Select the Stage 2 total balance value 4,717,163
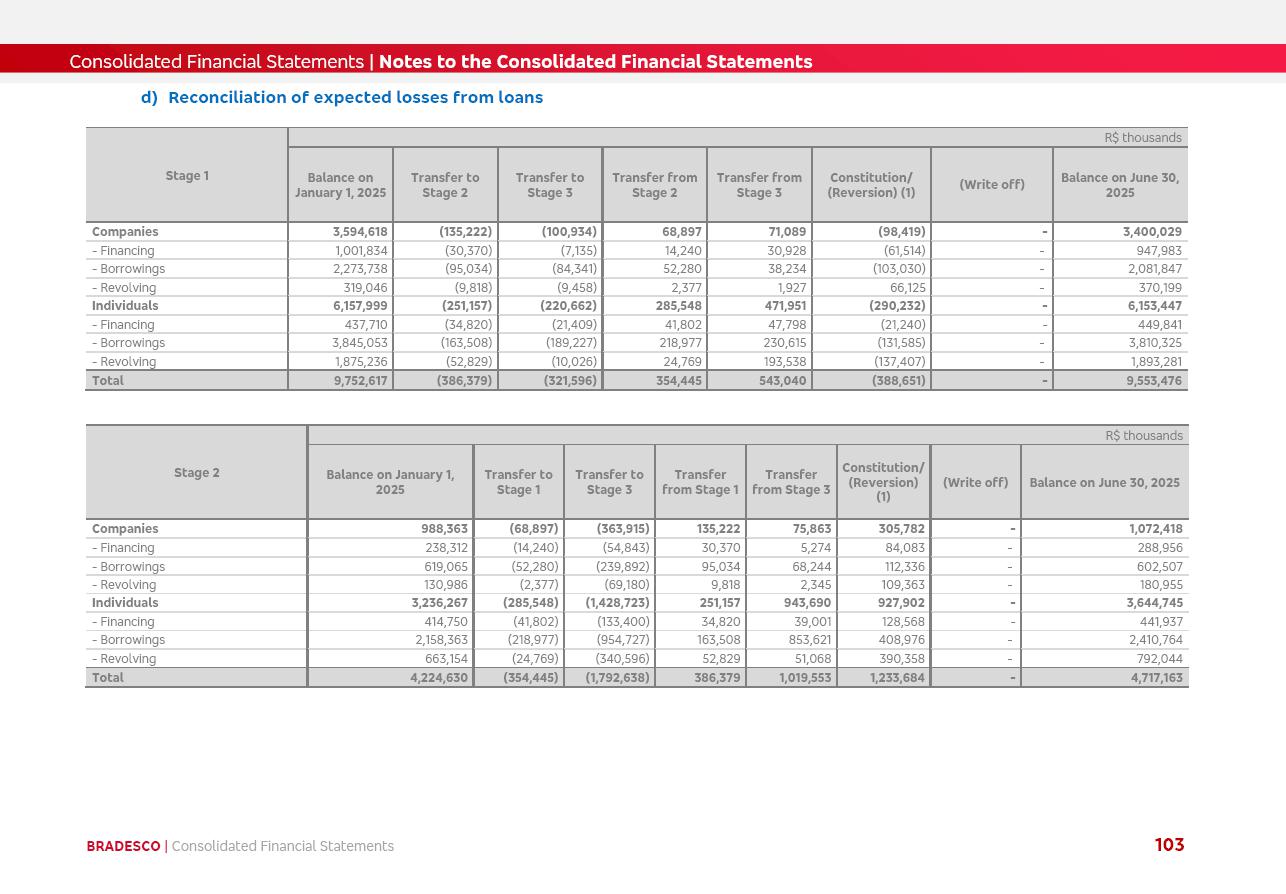This screenshot has height=894, width=1286. pyautogui.click(x=1156, y=678)
